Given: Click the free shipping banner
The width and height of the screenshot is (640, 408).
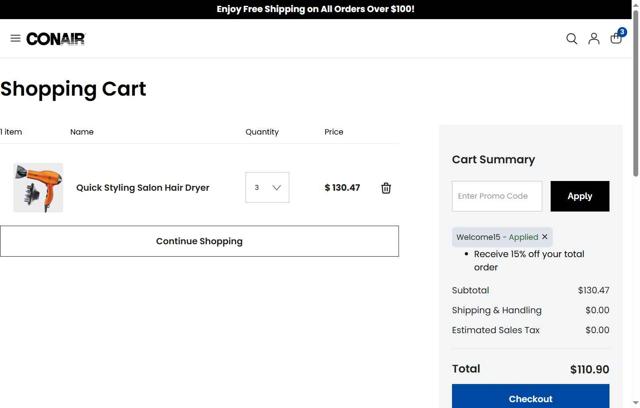Looking at the screenshot, I should pos(316,9).
